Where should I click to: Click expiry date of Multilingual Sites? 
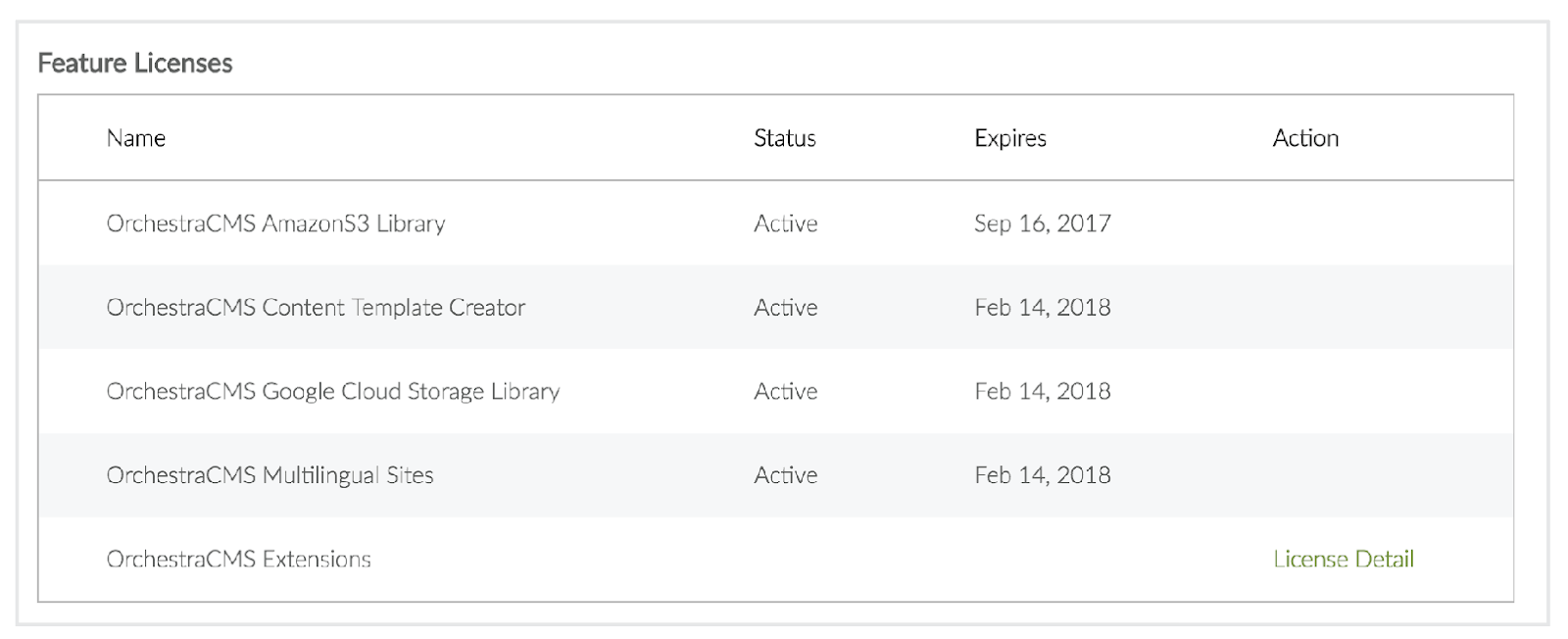[x=1042, y=475]
